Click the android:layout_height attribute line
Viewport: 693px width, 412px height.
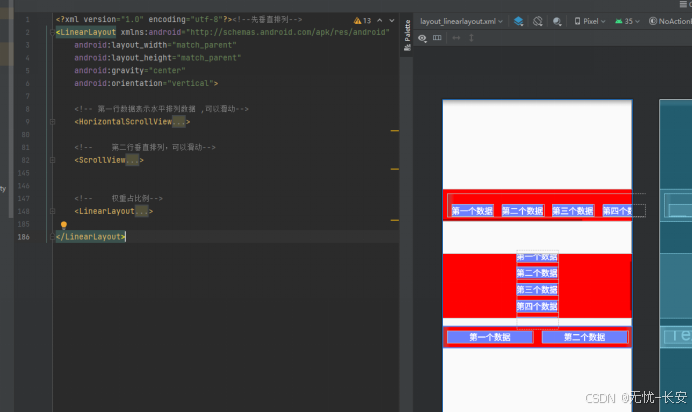coord(157,58)
